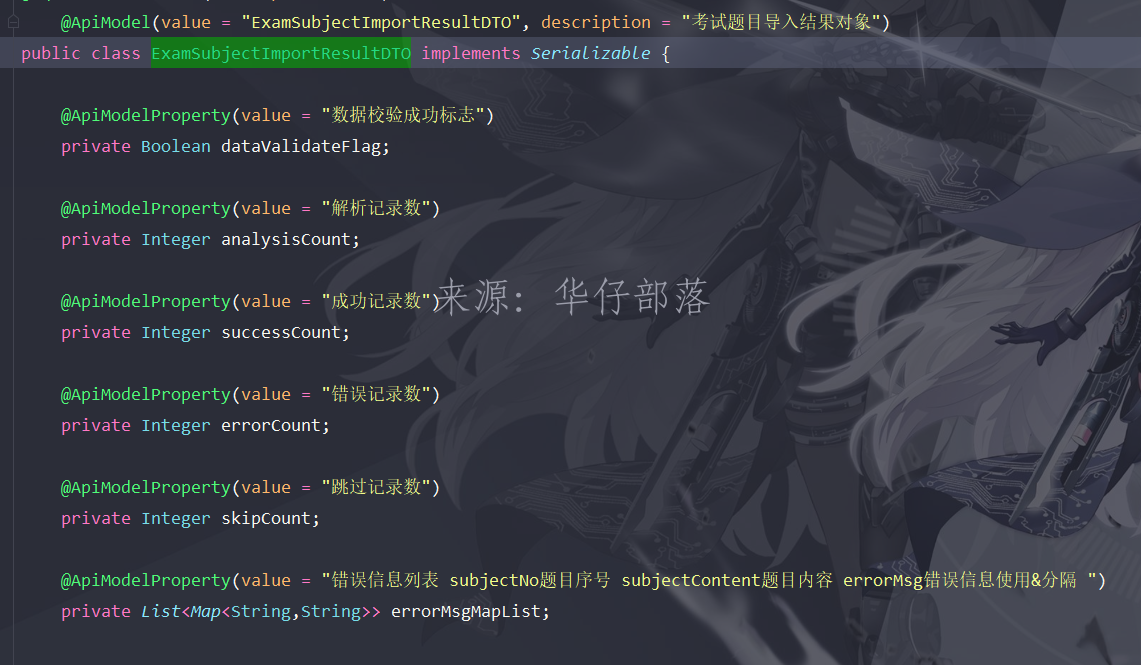Click the Serializable interface name

click(590, 53)
